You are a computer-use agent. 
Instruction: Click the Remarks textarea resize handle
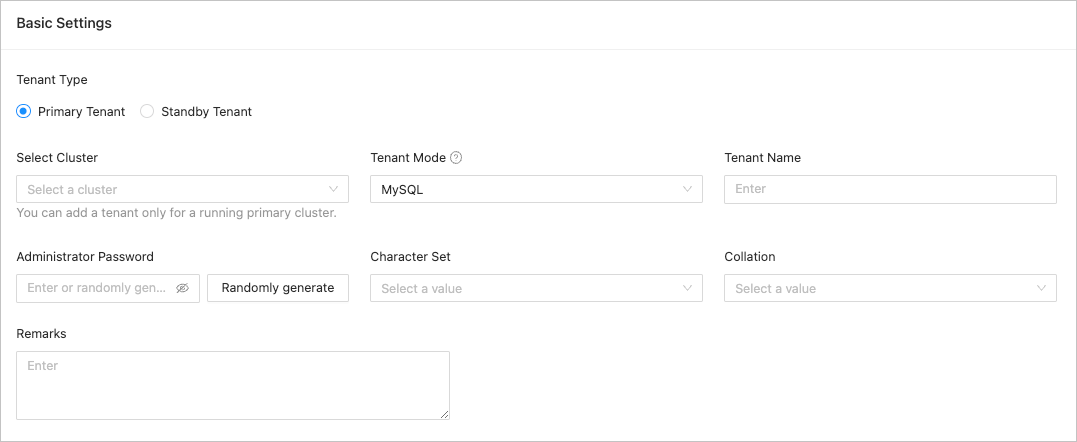click(x=444, y=414)
